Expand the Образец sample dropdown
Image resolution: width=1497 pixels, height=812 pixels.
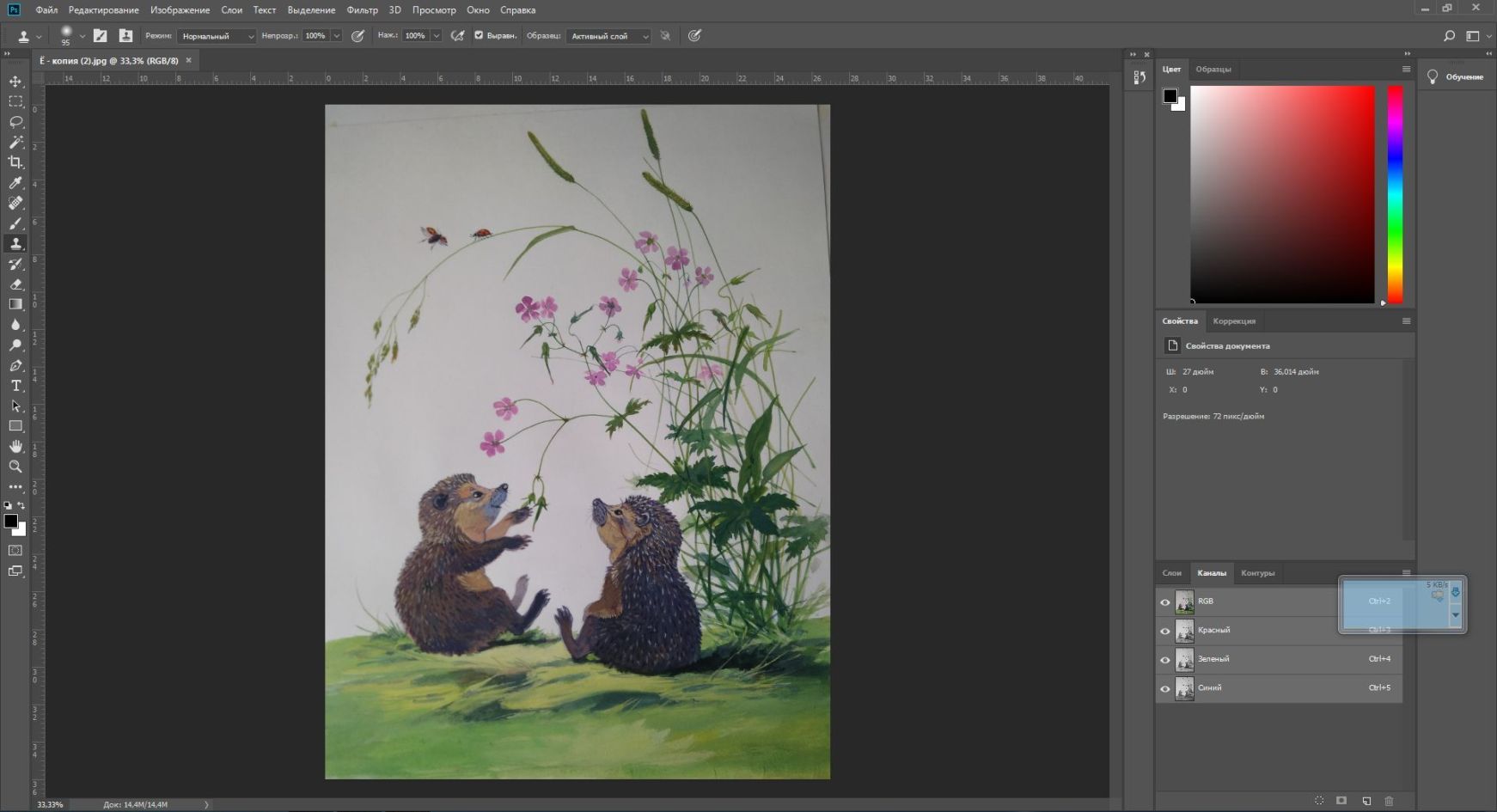click(608, 36)
